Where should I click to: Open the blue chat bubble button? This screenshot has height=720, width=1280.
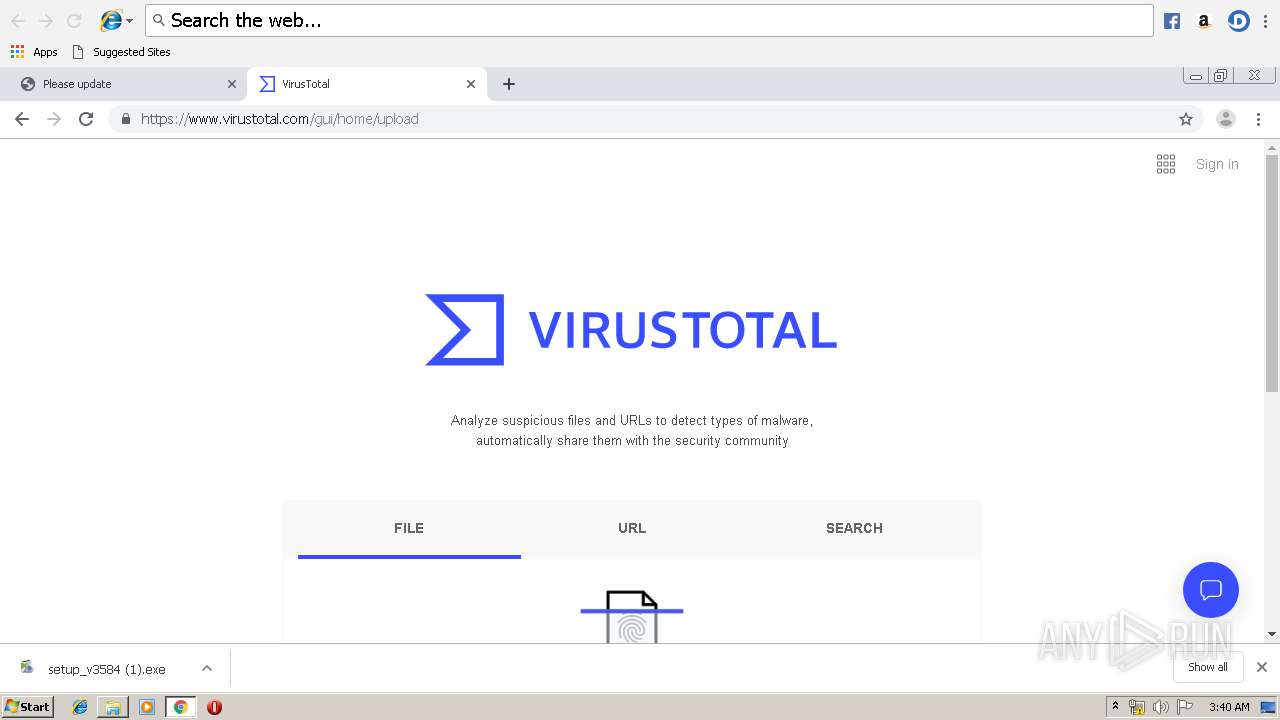click(x=1211, y=590)
